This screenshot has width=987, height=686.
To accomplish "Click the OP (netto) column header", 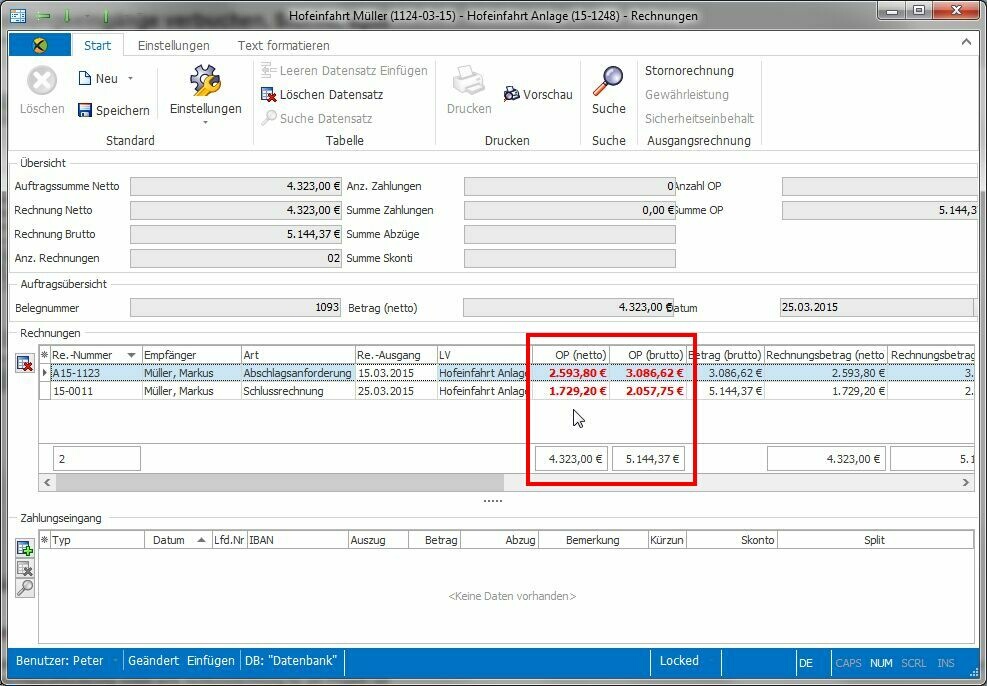I will (571, 355).
